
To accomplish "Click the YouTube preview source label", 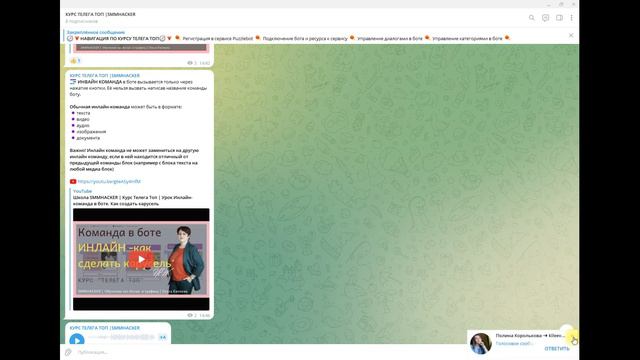I will pyautogui.click(x=82, y=191).
